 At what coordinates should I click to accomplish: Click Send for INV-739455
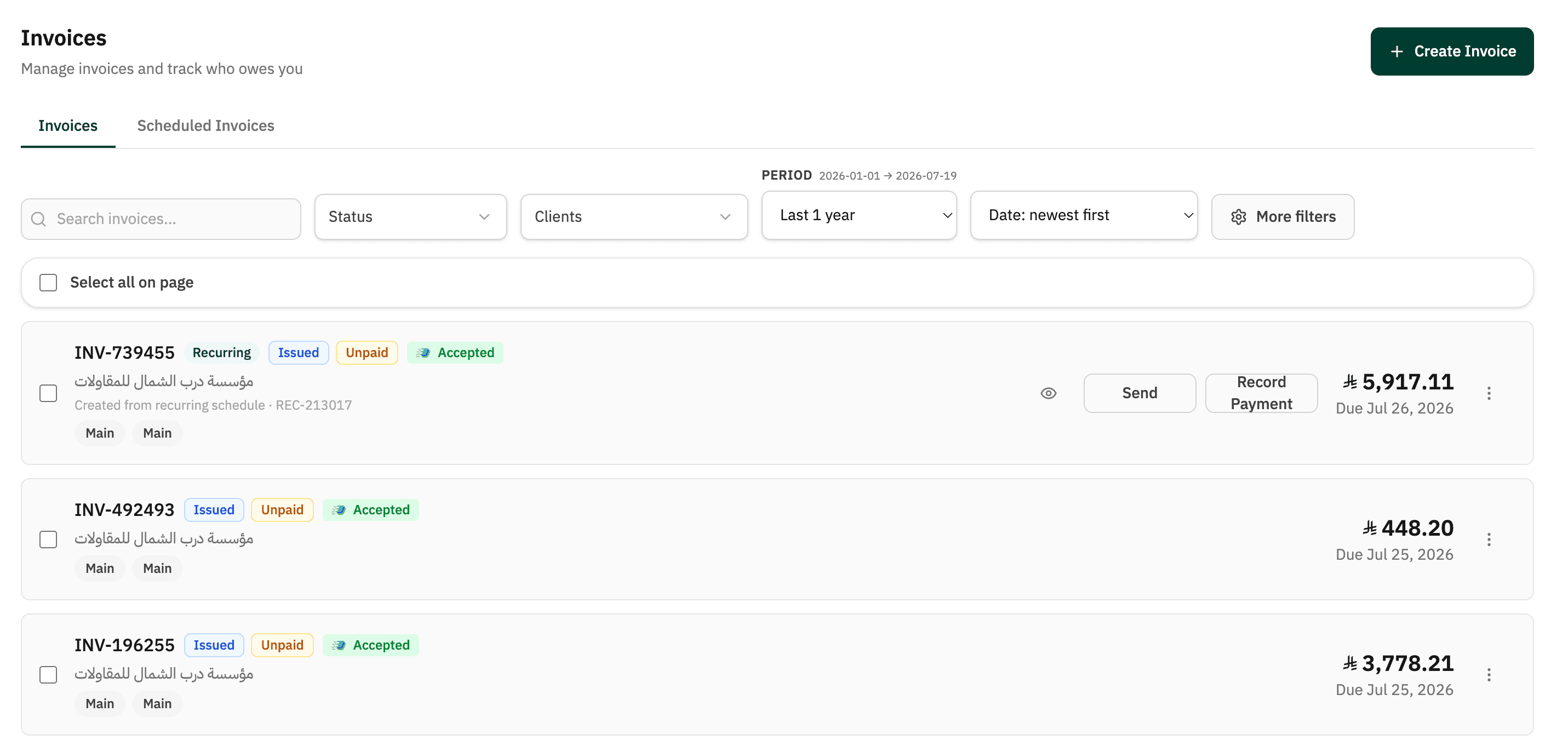pos(1140,393)
